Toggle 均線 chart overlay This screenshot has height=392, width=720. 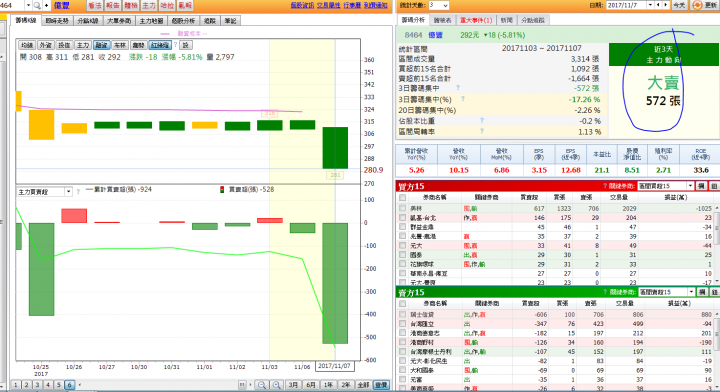27,45
